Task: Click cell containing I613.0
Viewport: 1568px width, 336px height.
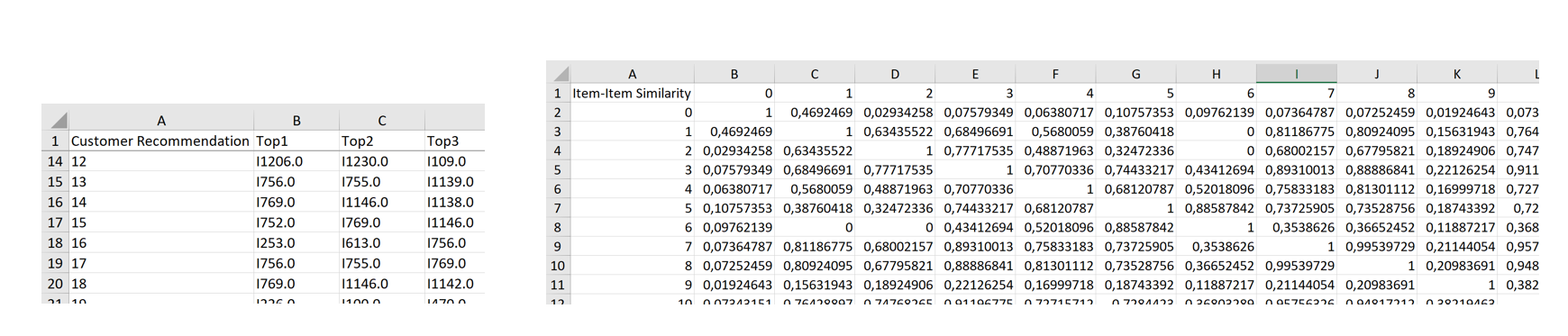Action: 381,242
